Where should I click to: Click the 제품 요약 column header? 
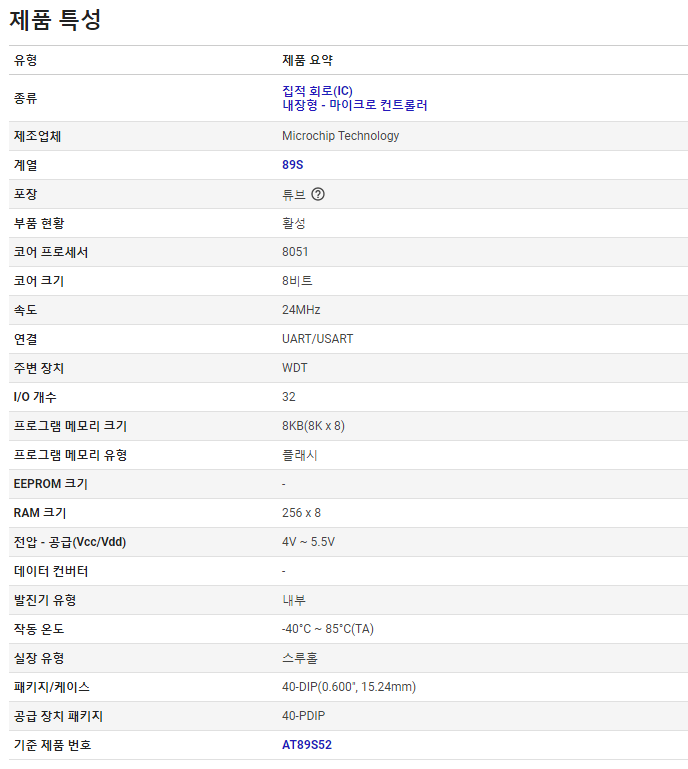(307, 60)
